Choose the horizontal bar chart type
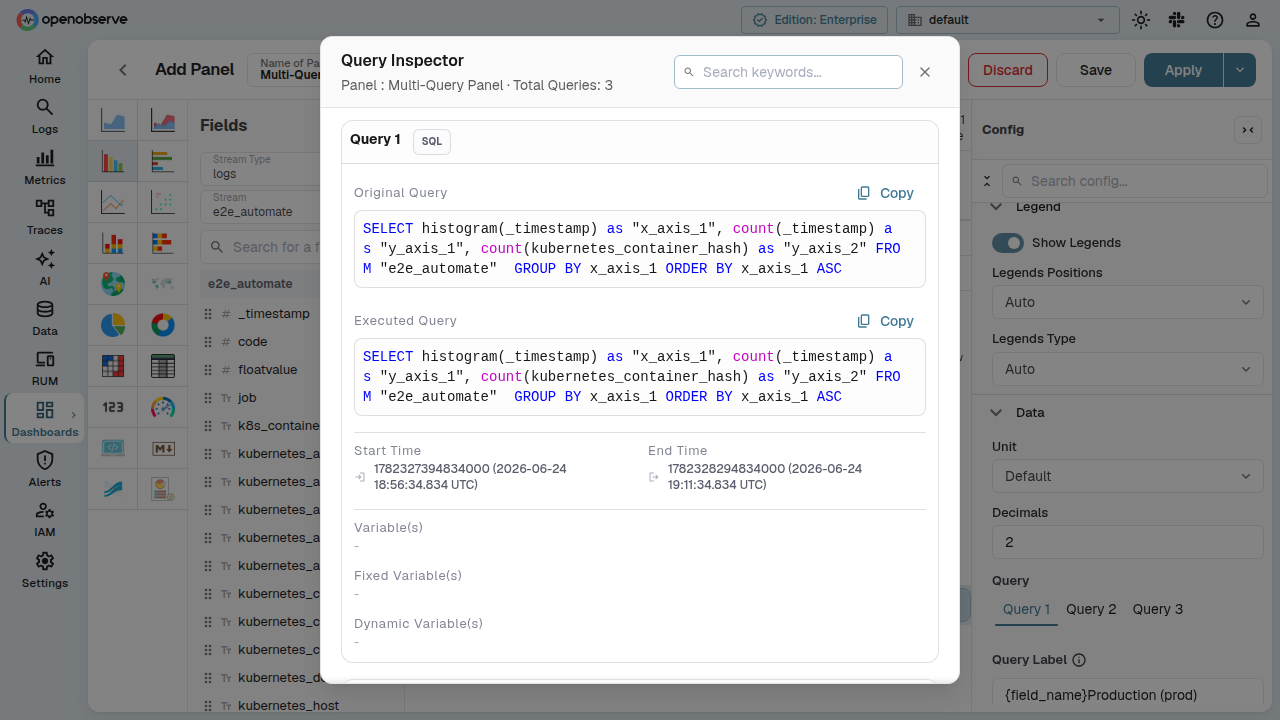Viewport: 1280px width, 720px height. 163,161
